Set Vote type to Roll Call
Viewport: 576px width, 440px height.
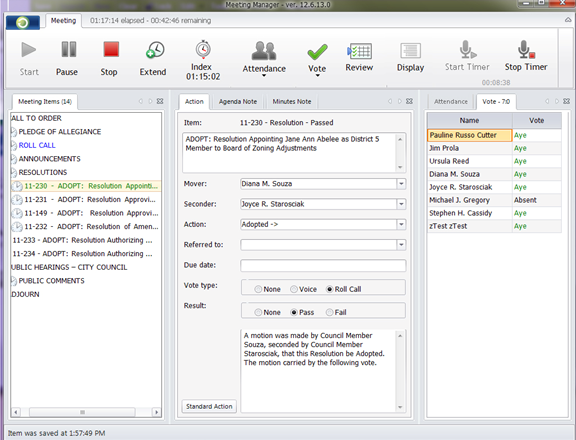tap(330, 289)
